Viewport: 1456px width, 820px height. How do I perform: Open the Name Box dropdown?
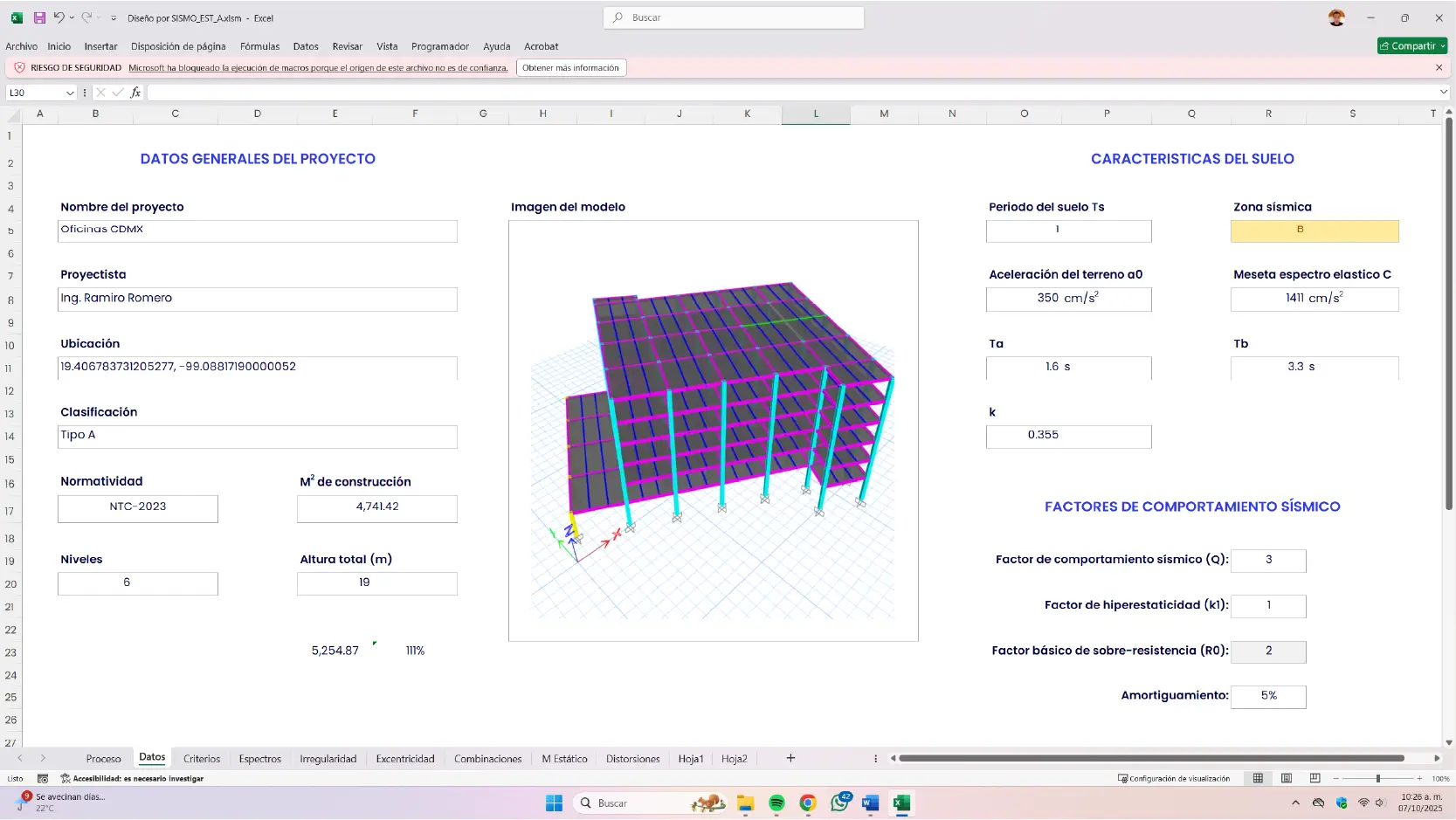point(70,93)
